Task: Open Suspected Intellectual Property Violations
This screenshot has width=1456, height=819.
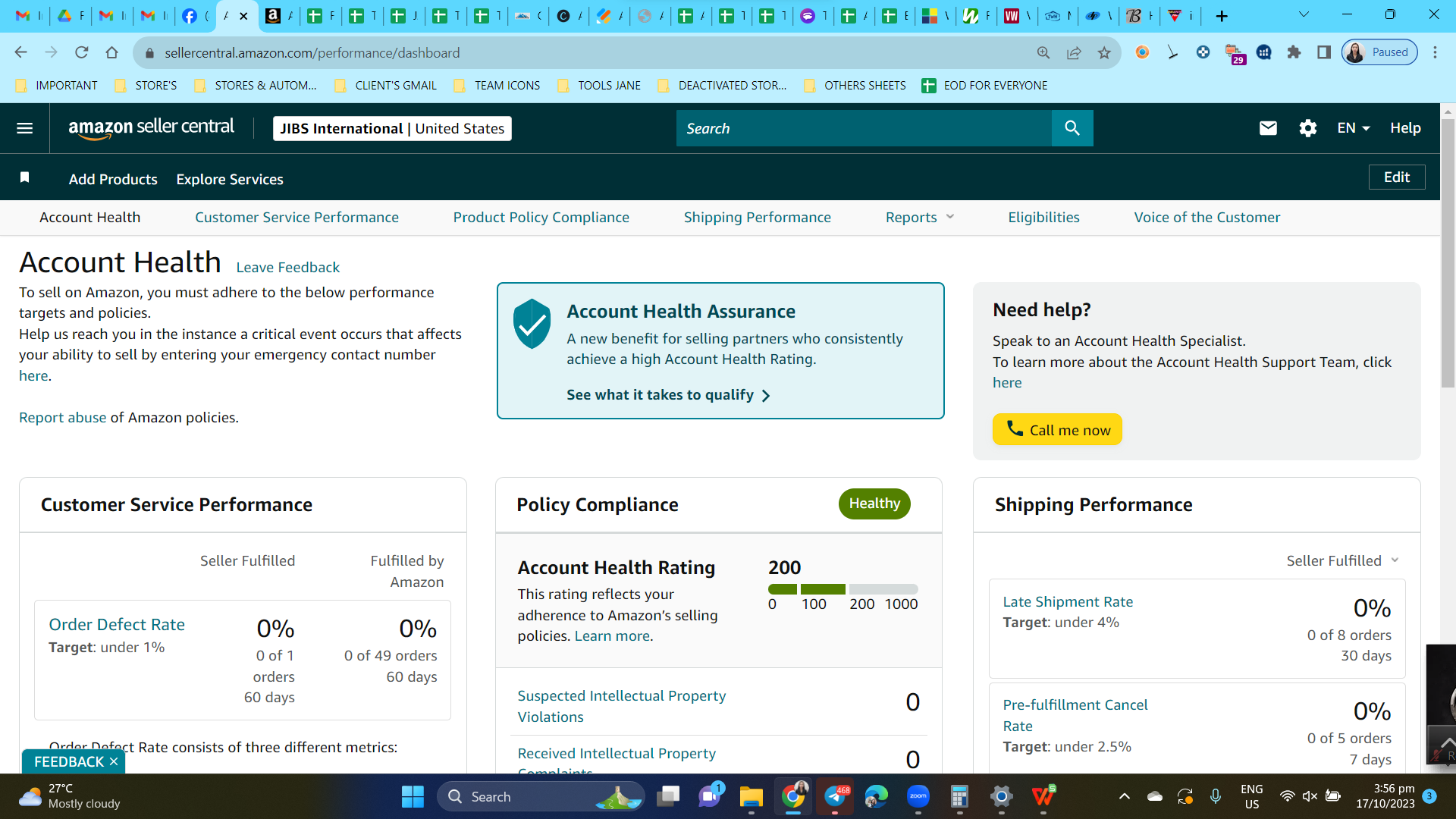Action: 622,706
